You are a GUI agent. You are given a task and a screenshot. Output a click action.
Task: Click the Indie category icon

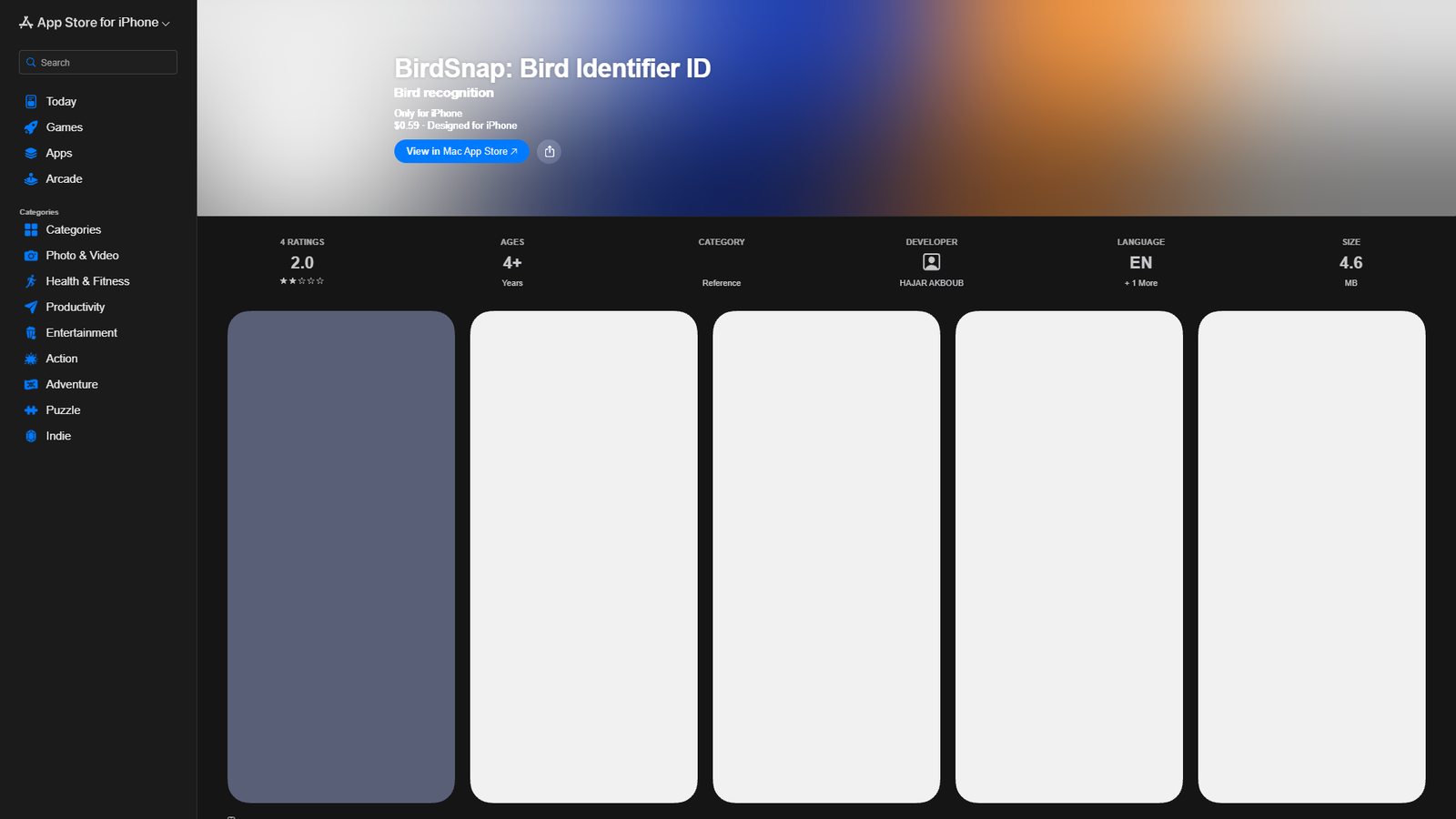pyautogui.click(x=31, y=436)
